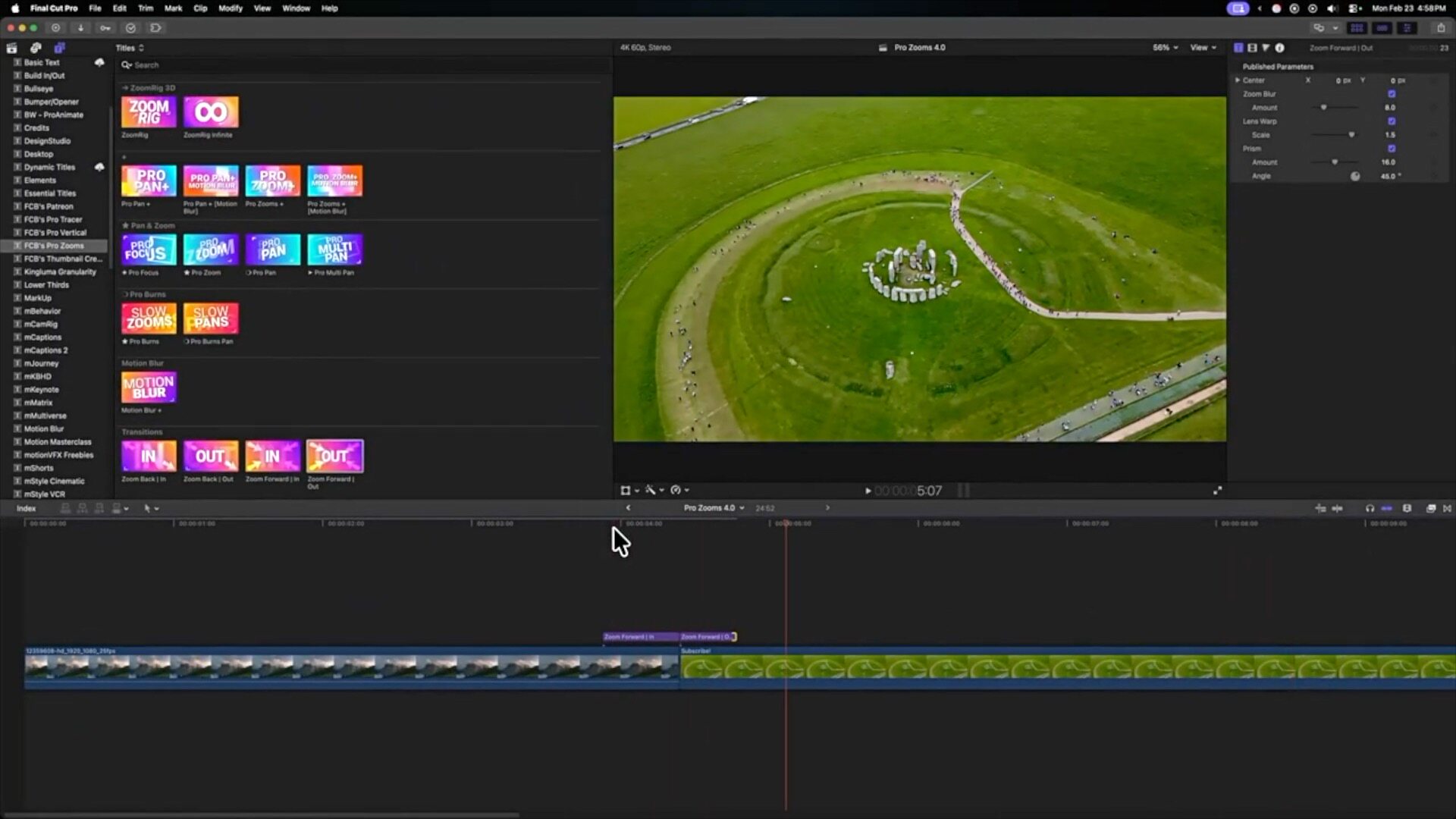Open the Titles category dropdown

click(x=130, y=48)
